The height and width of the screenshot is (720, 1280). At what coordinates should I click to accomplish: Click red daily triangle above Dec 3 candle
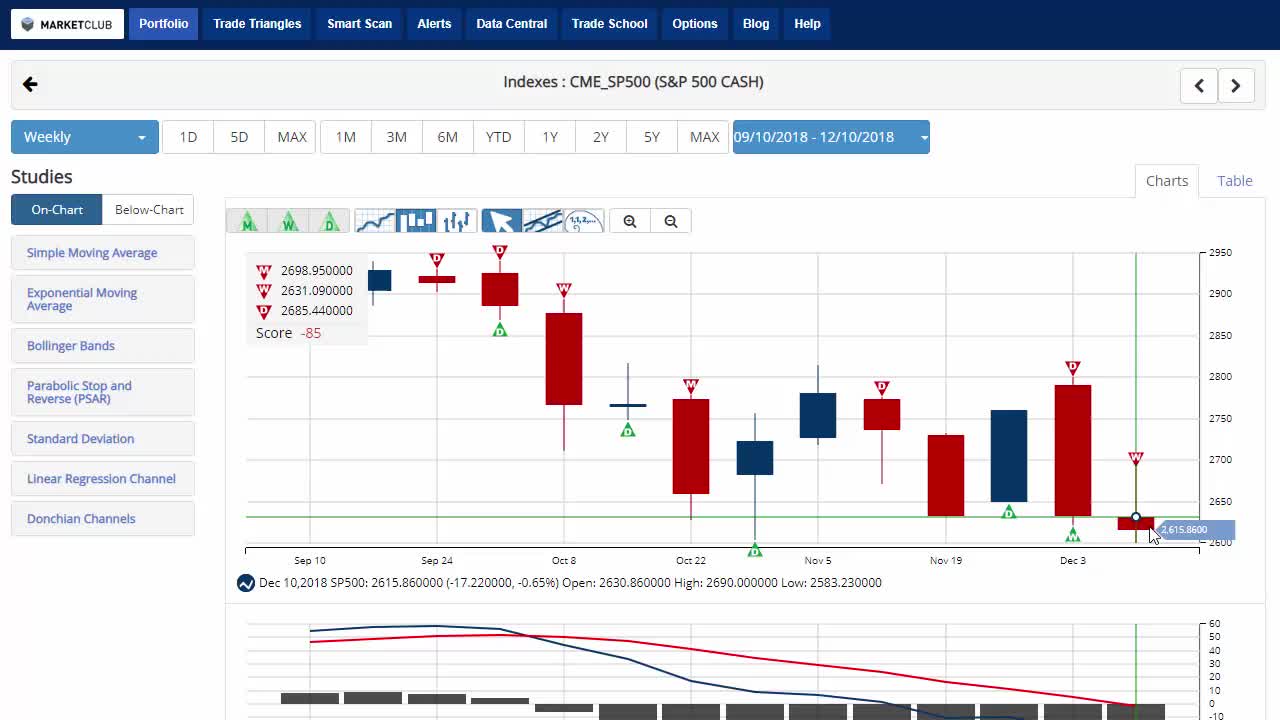(x=1073, y=367)
